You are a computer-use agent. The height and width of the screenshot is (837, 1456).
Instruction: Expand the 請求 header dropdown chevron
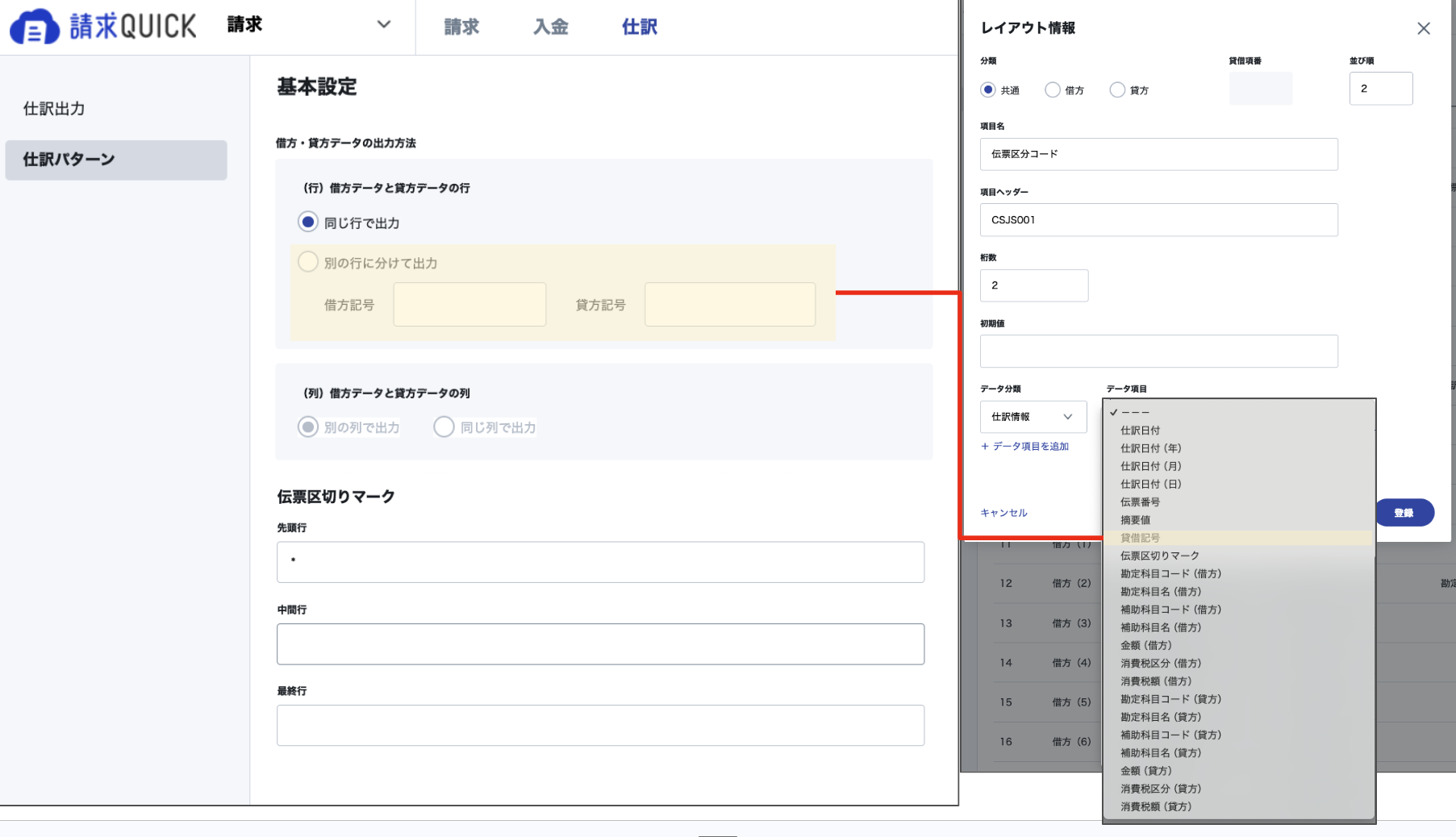coord(384,24)
